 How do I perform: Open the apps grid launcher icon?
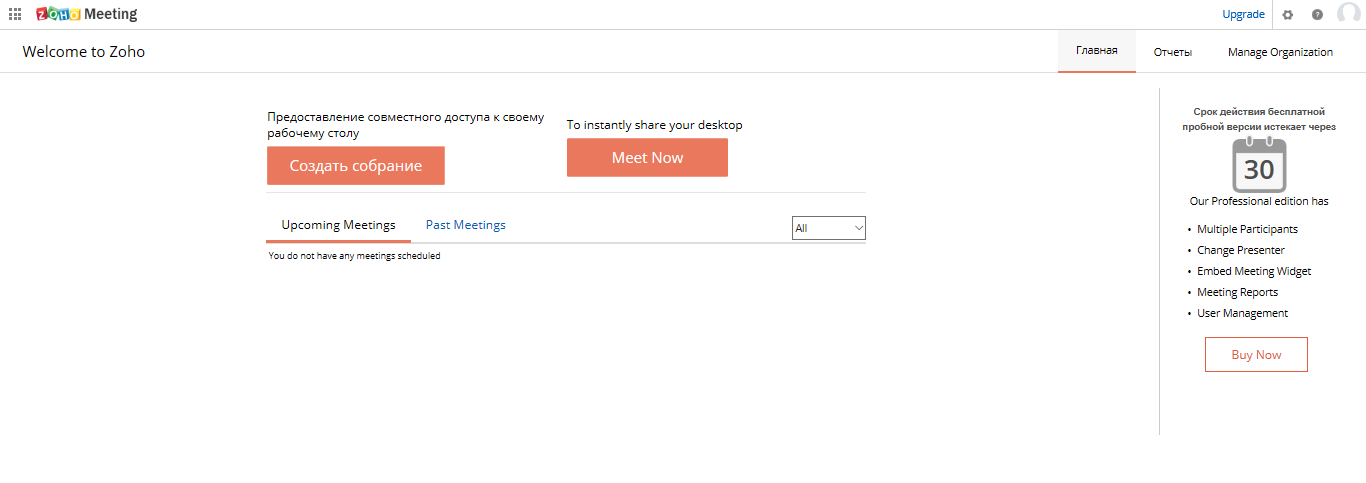coord(15,14)
